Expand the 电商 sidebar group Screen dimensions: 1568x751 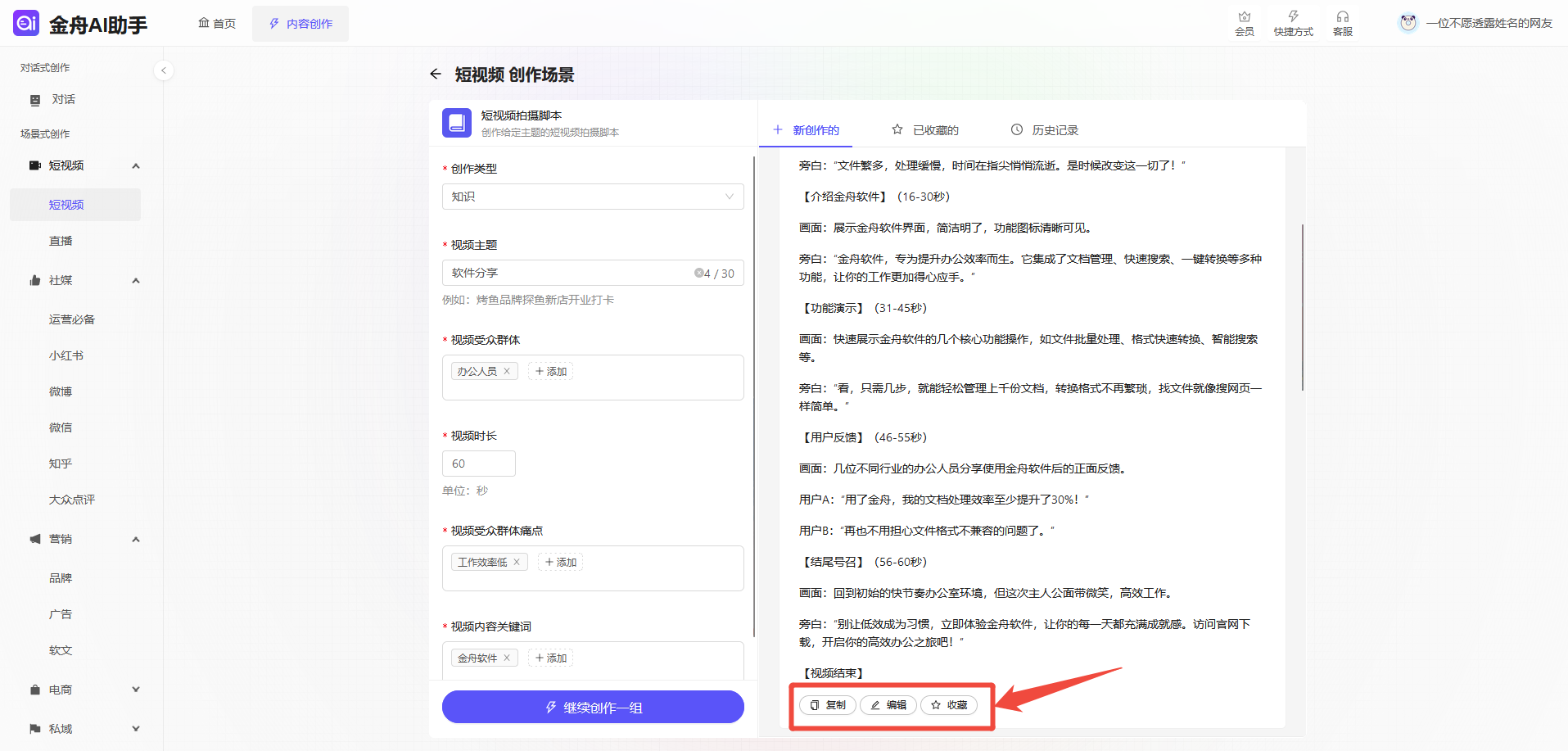point(136,690)
